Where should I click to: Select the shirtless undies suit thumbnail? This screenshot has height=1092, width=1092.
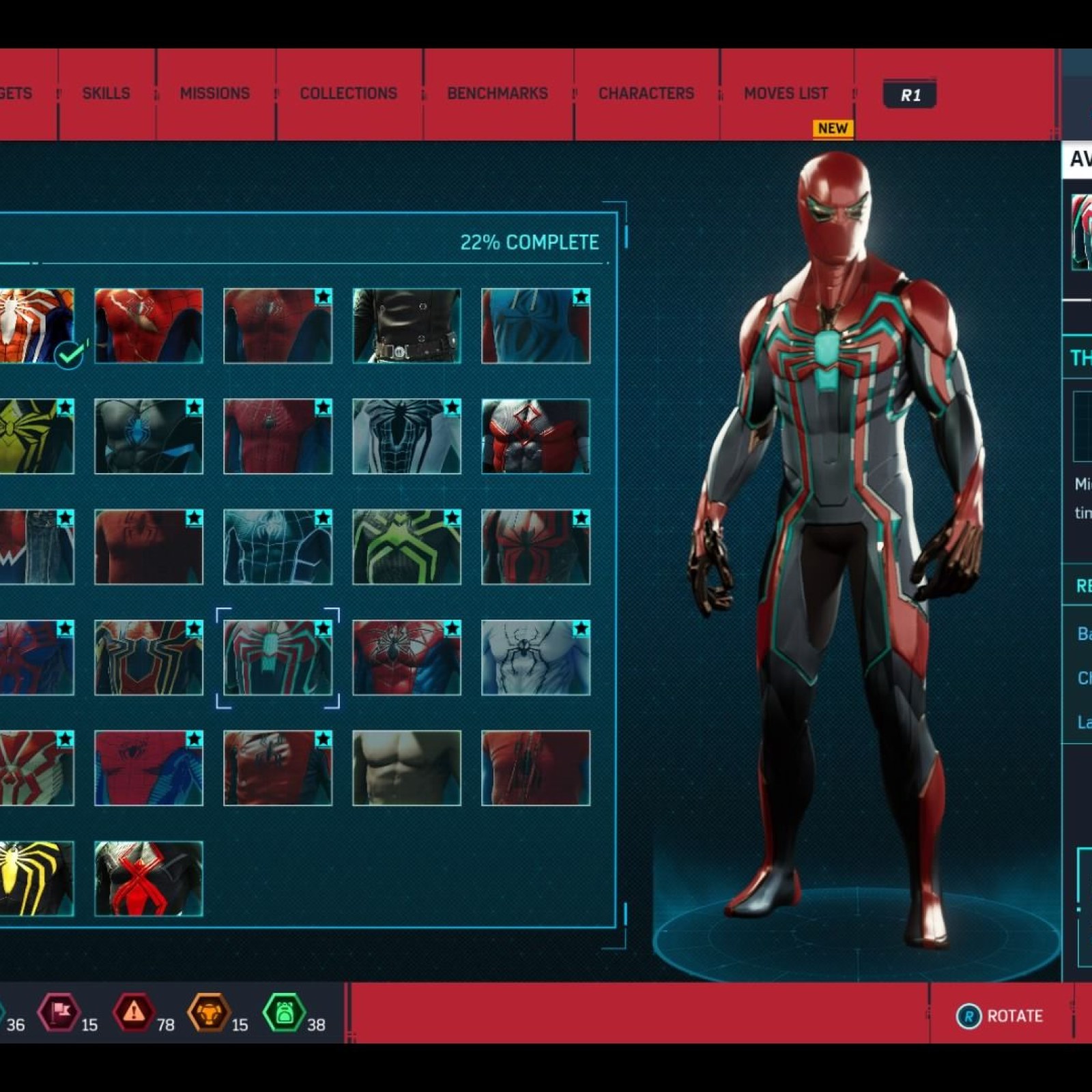(406, 768)
